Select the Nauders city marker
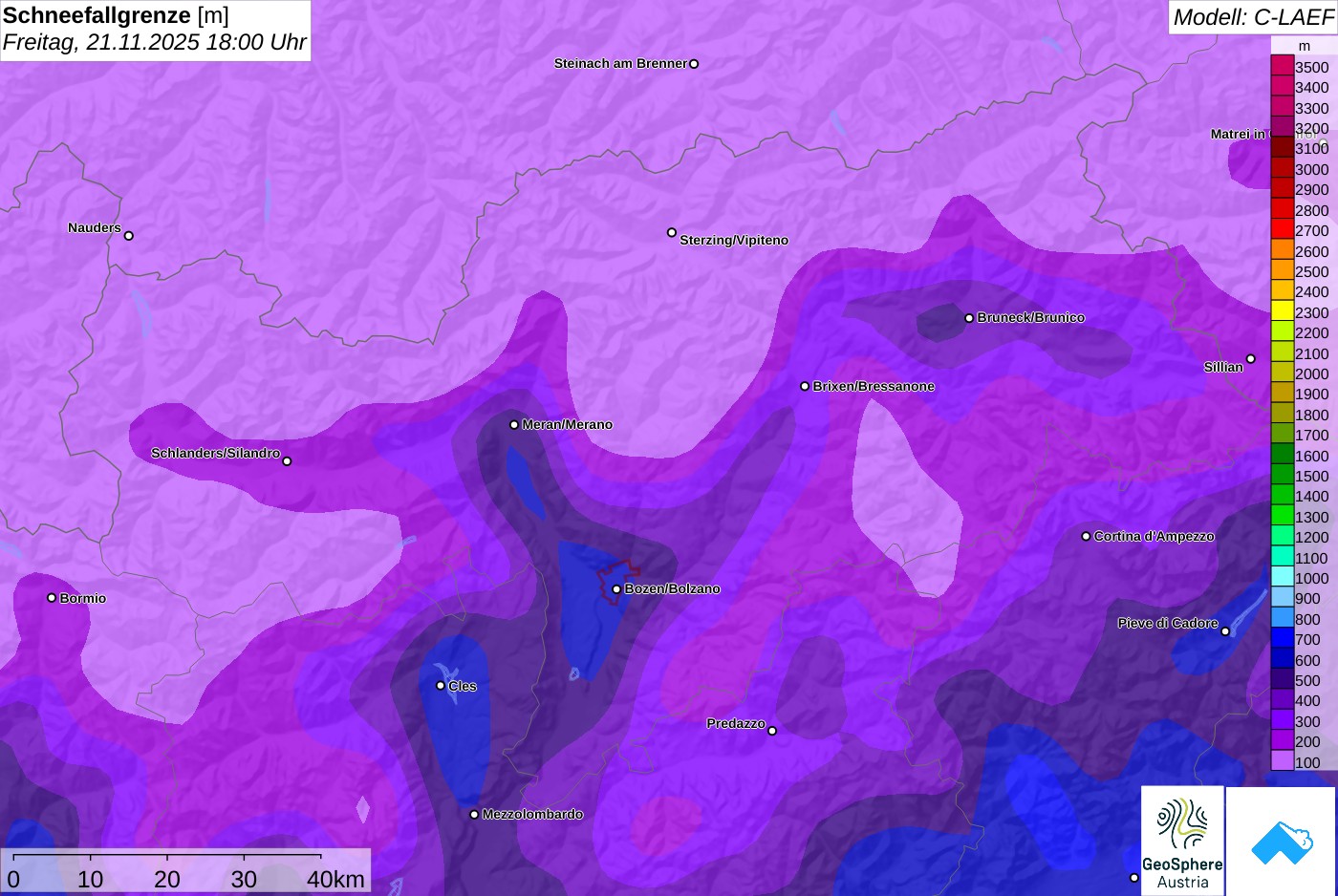The height and width of the screenshot is (896, 1338). click(x=129, y=236)
